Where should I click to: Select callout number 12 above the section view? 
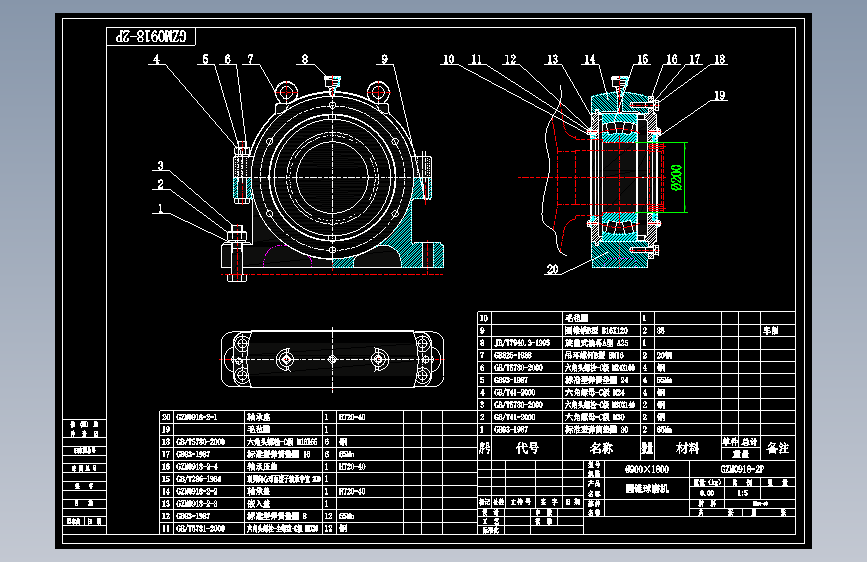(510, 59)
